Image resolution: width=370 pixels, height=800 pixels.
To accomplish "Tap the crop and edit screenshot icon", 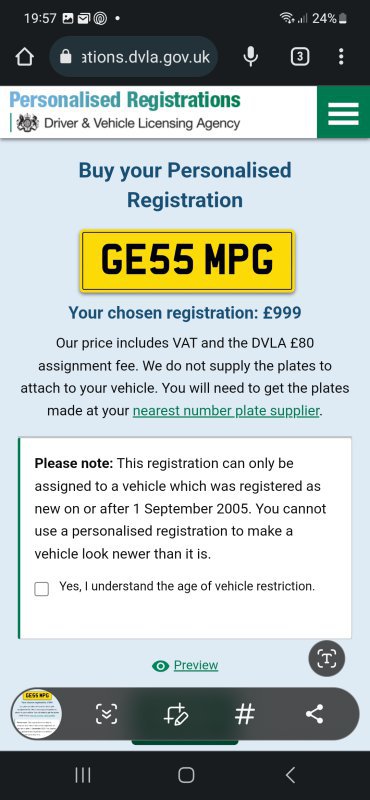I will tap(176, 714).
